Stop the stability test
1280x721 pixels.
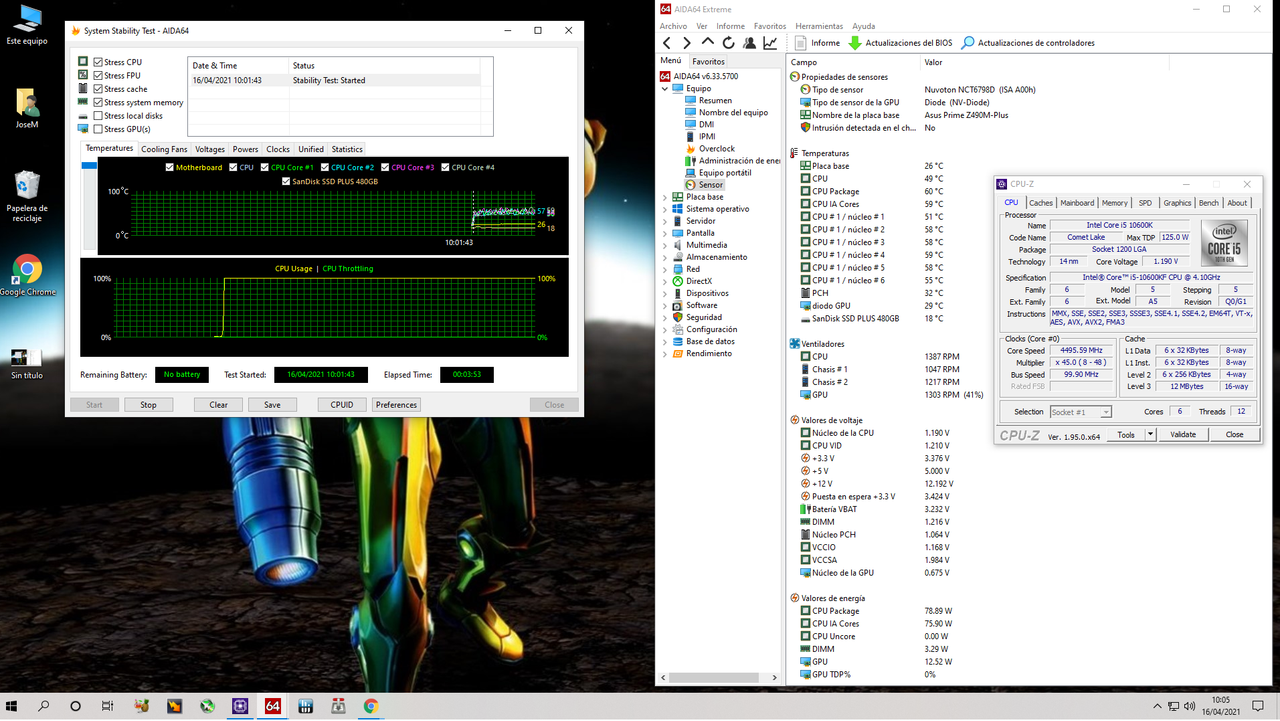click(x=148, y=405)
